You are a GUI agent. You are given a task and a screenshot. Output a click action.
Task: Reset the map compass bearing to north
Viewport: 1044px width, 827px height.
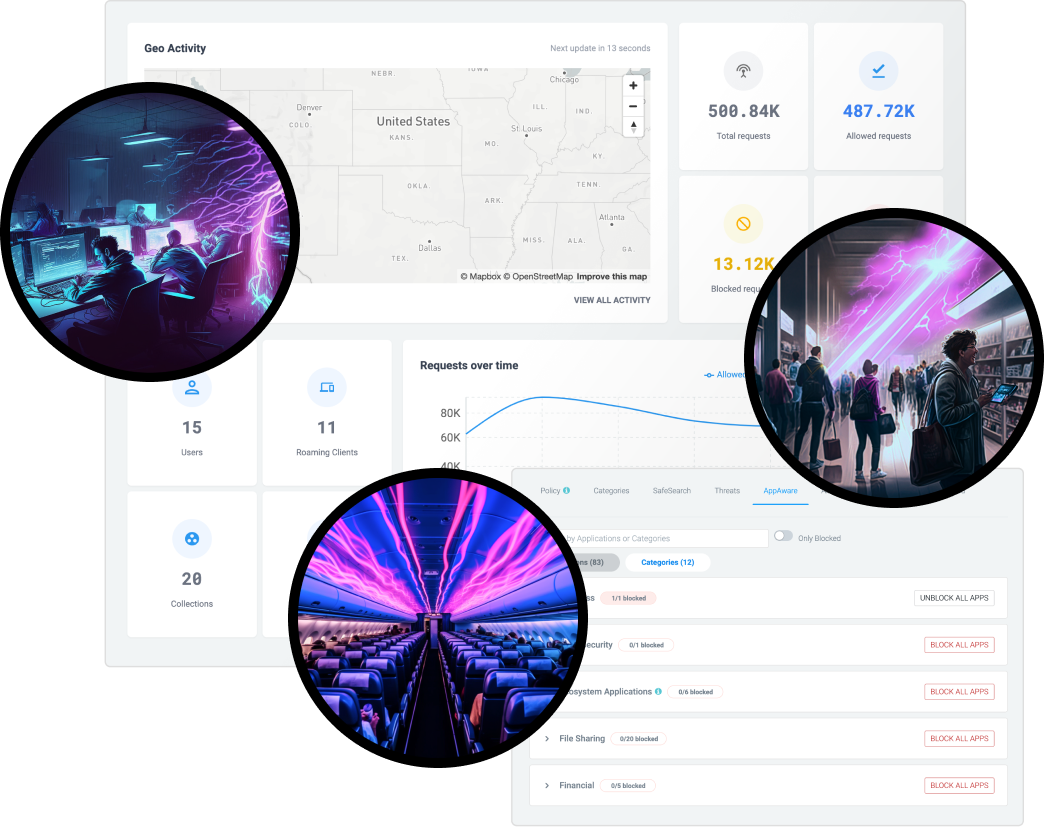pyautogui.click(x=633, y=127)
